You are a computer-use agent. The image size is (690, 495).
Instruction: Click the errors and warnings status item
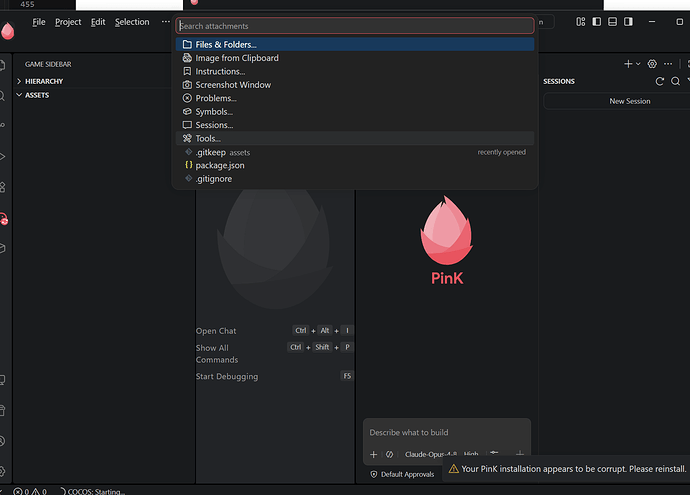30,491
